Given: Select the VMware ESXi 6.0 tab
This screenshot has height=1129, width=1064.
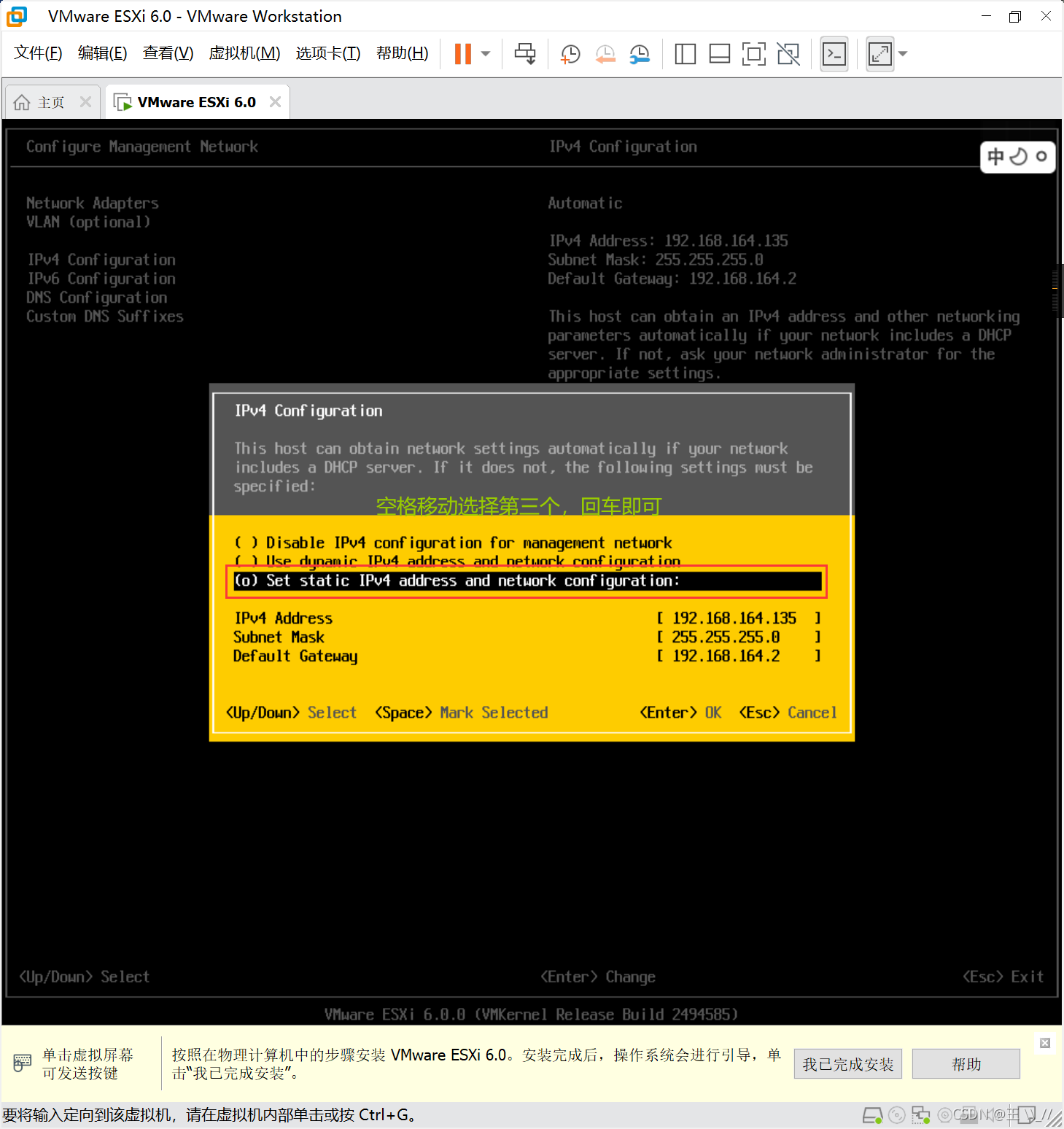Looking at the screenshot, I should point(196,103).
